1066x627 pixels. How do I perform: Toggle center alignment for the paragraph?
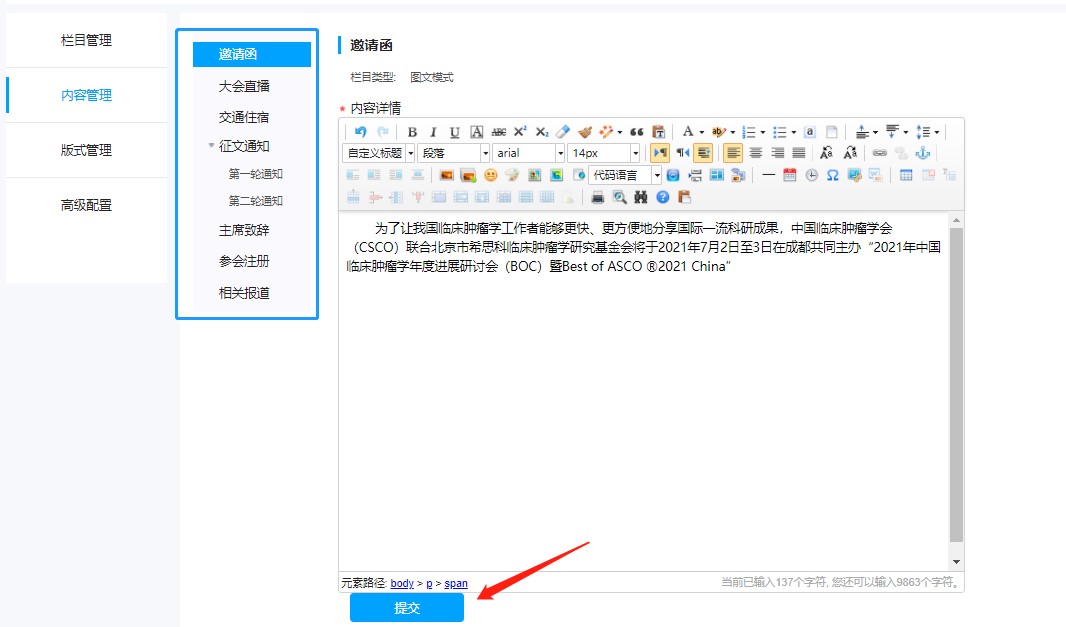[756, 153]
